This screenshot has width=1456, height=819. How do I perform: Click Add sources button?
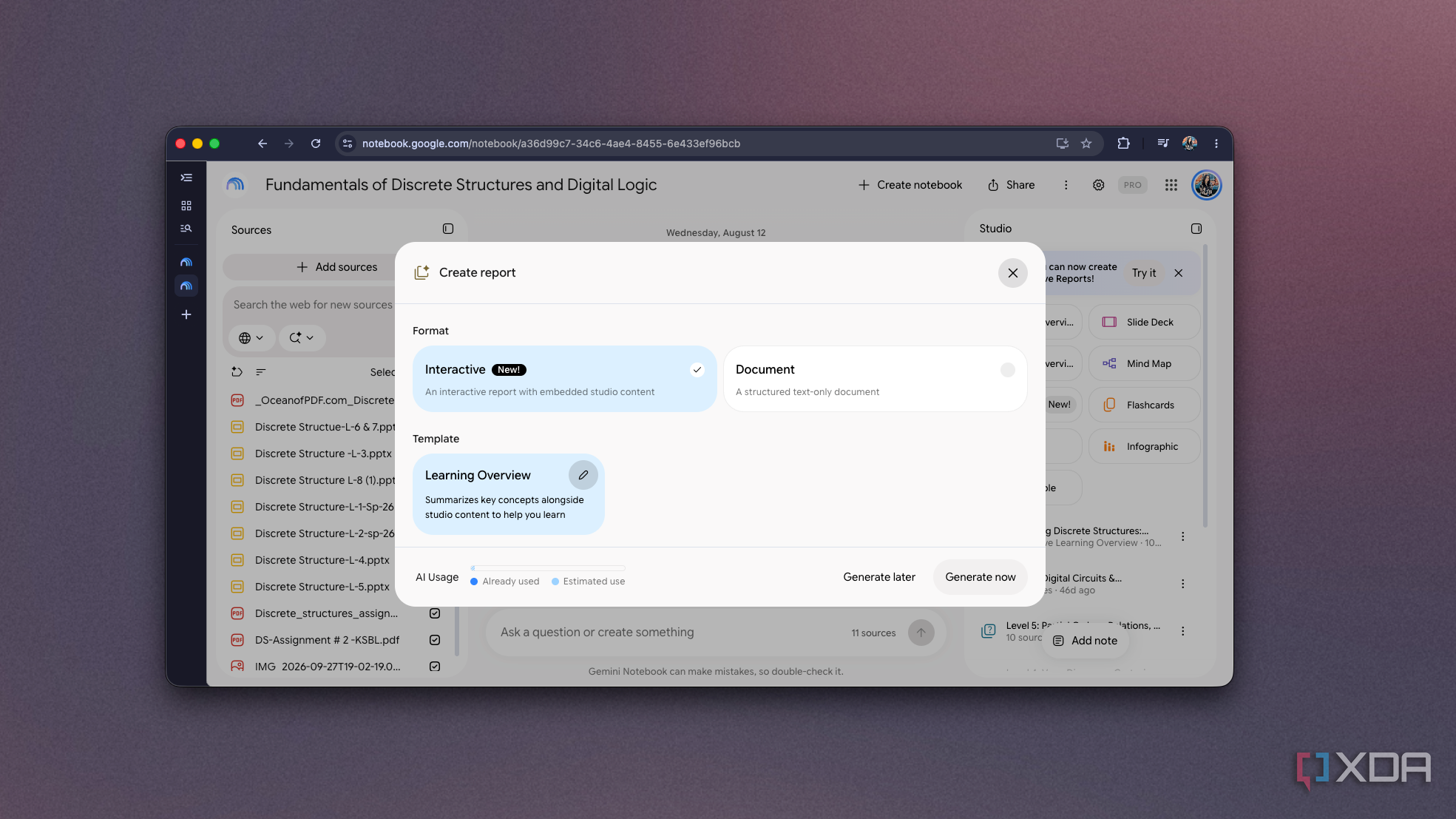click(x=336, y=267)
